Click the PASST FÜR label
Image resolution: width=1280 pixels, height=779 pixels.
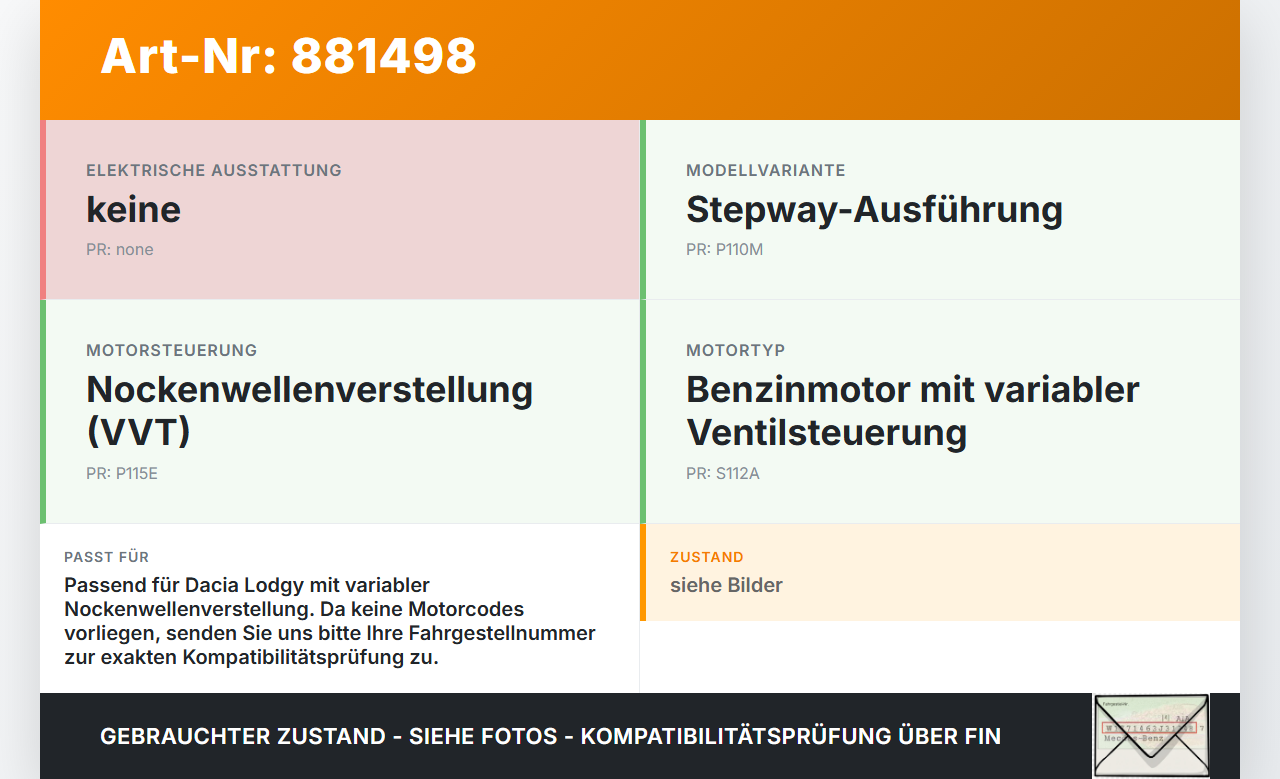pos(106,557)
